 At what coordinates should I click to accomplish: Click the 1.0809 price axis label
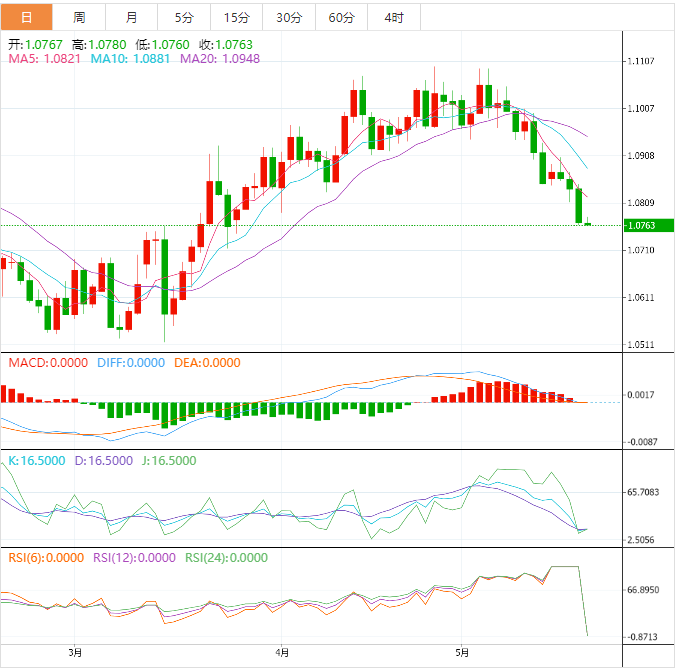pos(641,203)
